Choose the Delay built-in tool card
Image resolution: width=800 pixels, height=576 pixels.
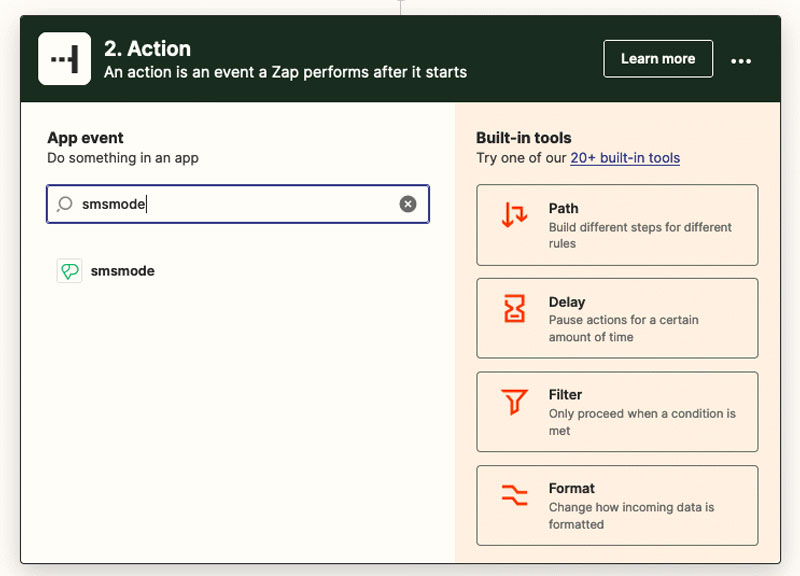click(x=617, y=318)
